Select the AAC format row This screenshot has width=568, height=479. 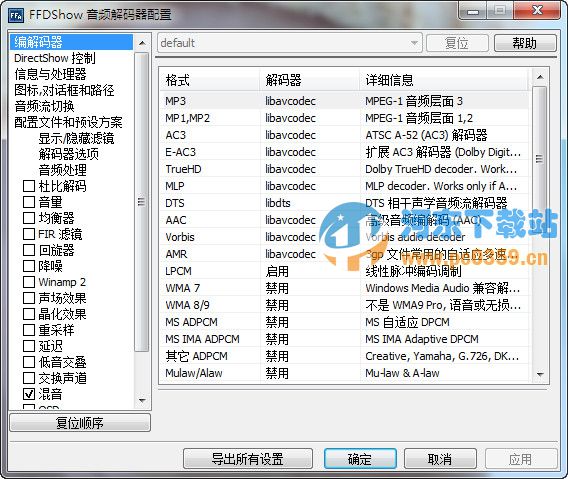pyautogui.click(x=344, y=220)
